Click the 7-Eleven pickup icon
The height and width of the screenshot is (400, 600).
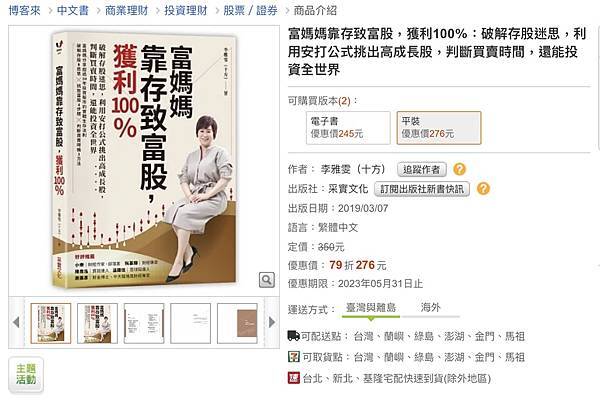[293, 357]
